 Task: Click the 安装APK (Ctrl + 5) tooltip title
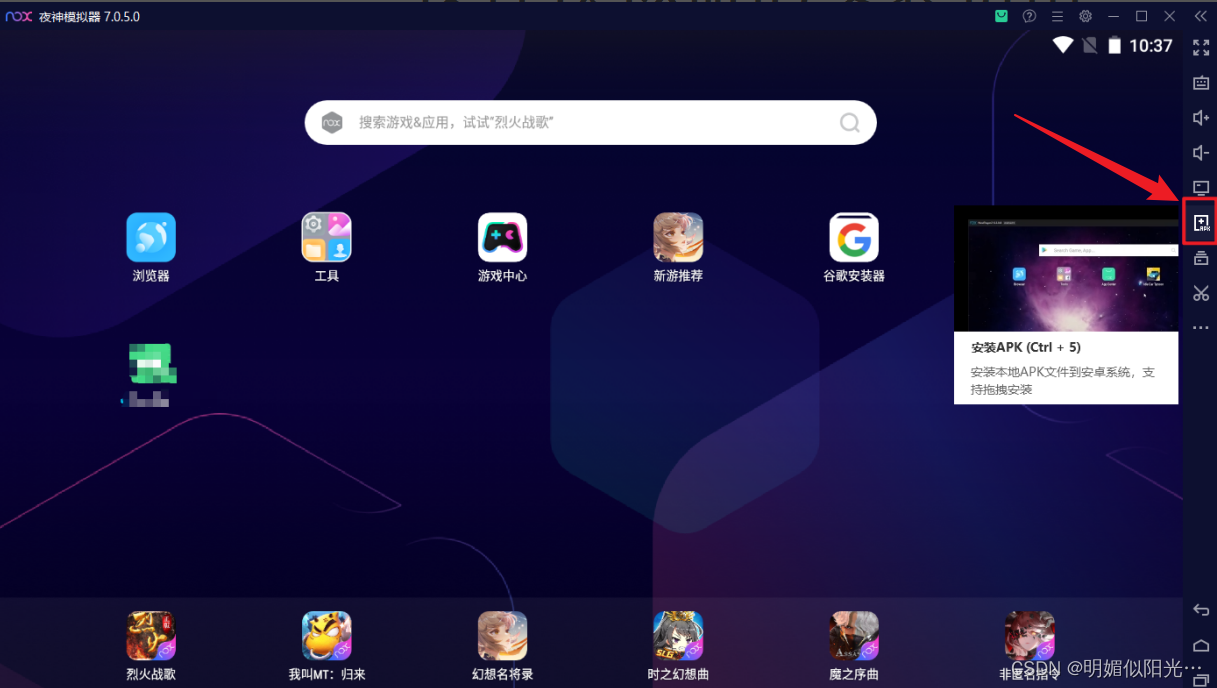(x=1026, y=348)
